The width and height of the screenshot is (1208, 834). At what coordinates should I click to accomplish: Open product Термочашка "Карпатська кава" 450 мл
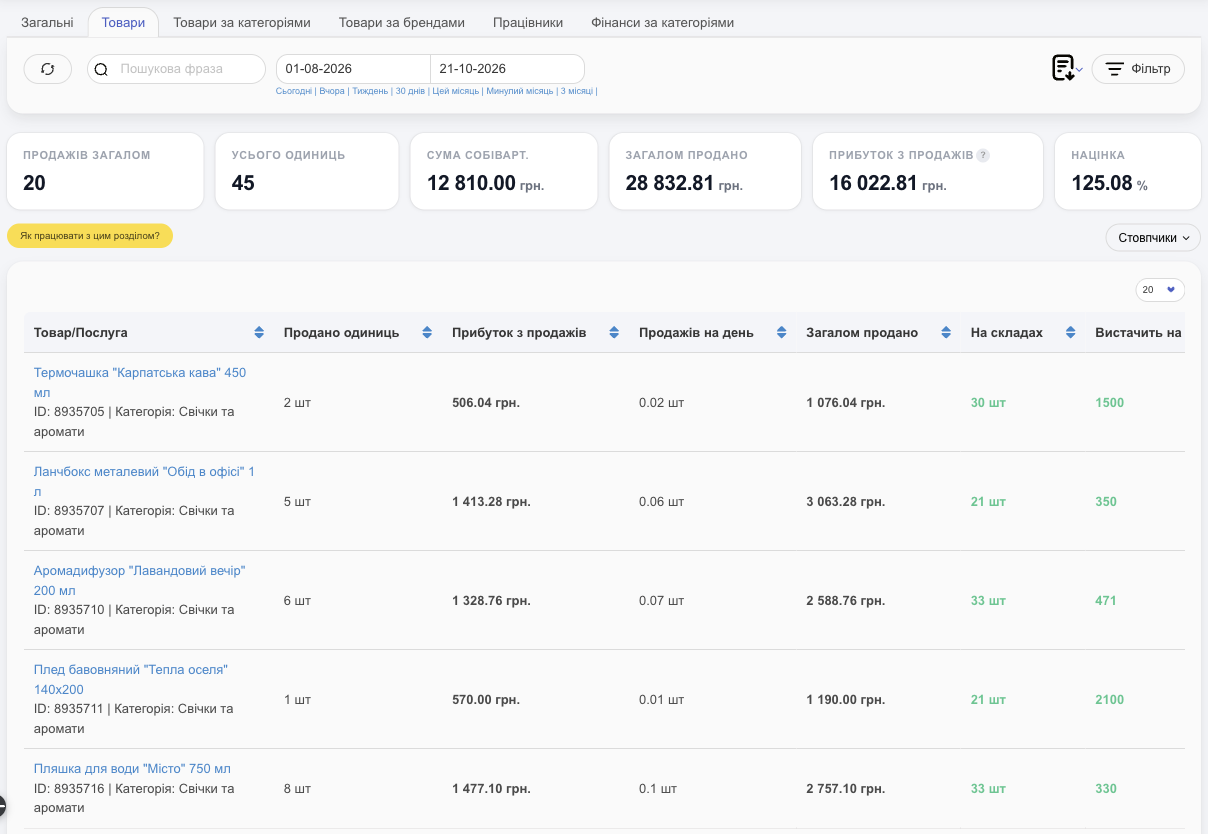tap(140, 383)
